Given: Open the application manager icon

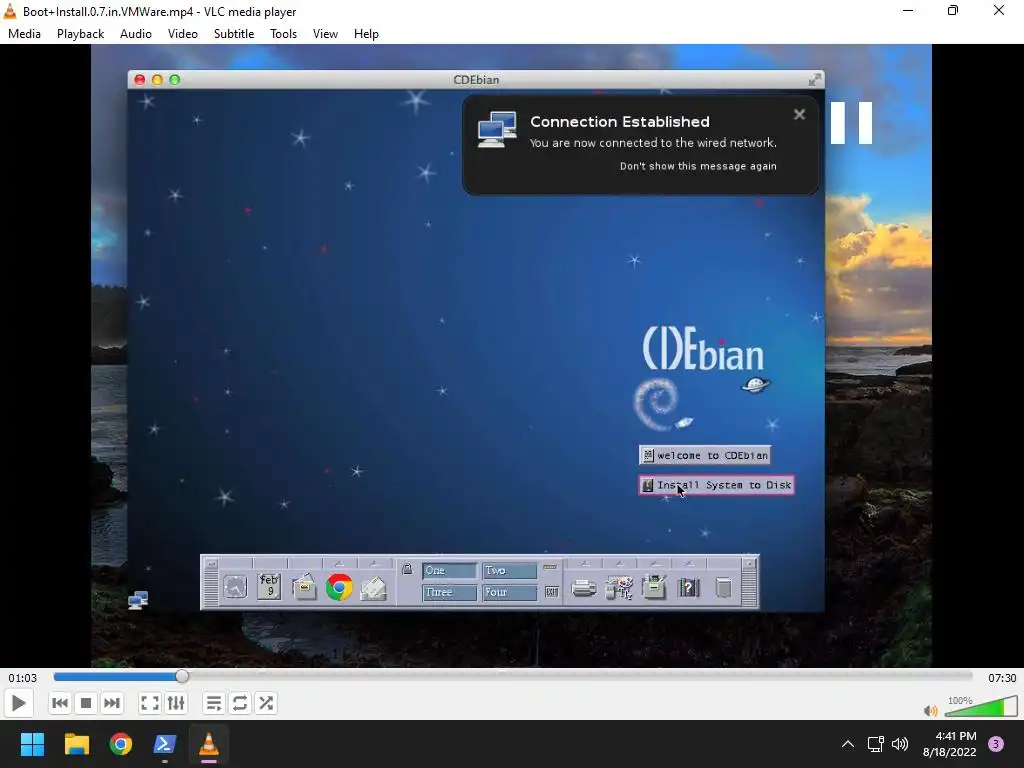Looking at the screenshot, I should [x=654, y=587].
